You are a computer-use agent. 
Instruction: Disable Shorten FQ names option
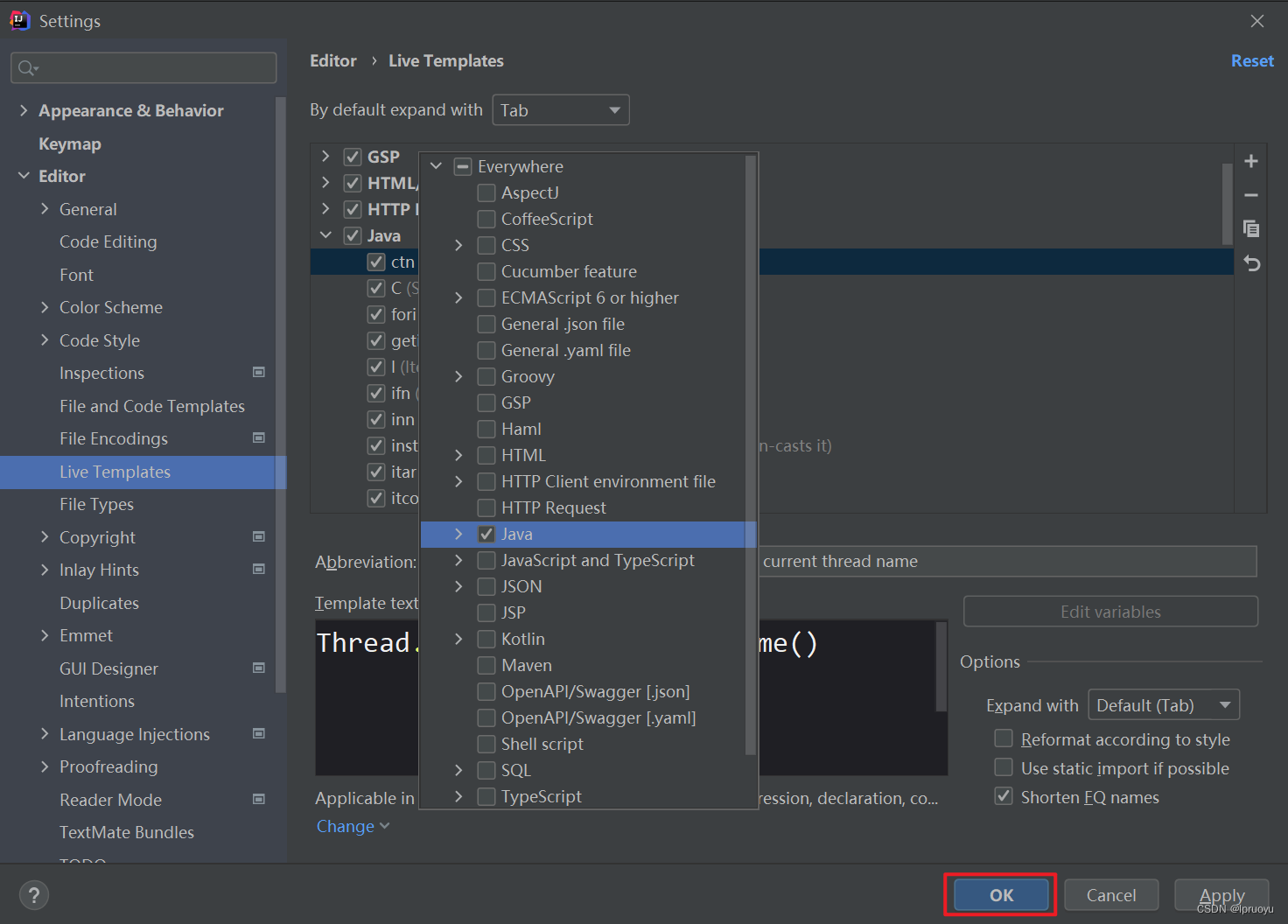tap(1004, 797)
